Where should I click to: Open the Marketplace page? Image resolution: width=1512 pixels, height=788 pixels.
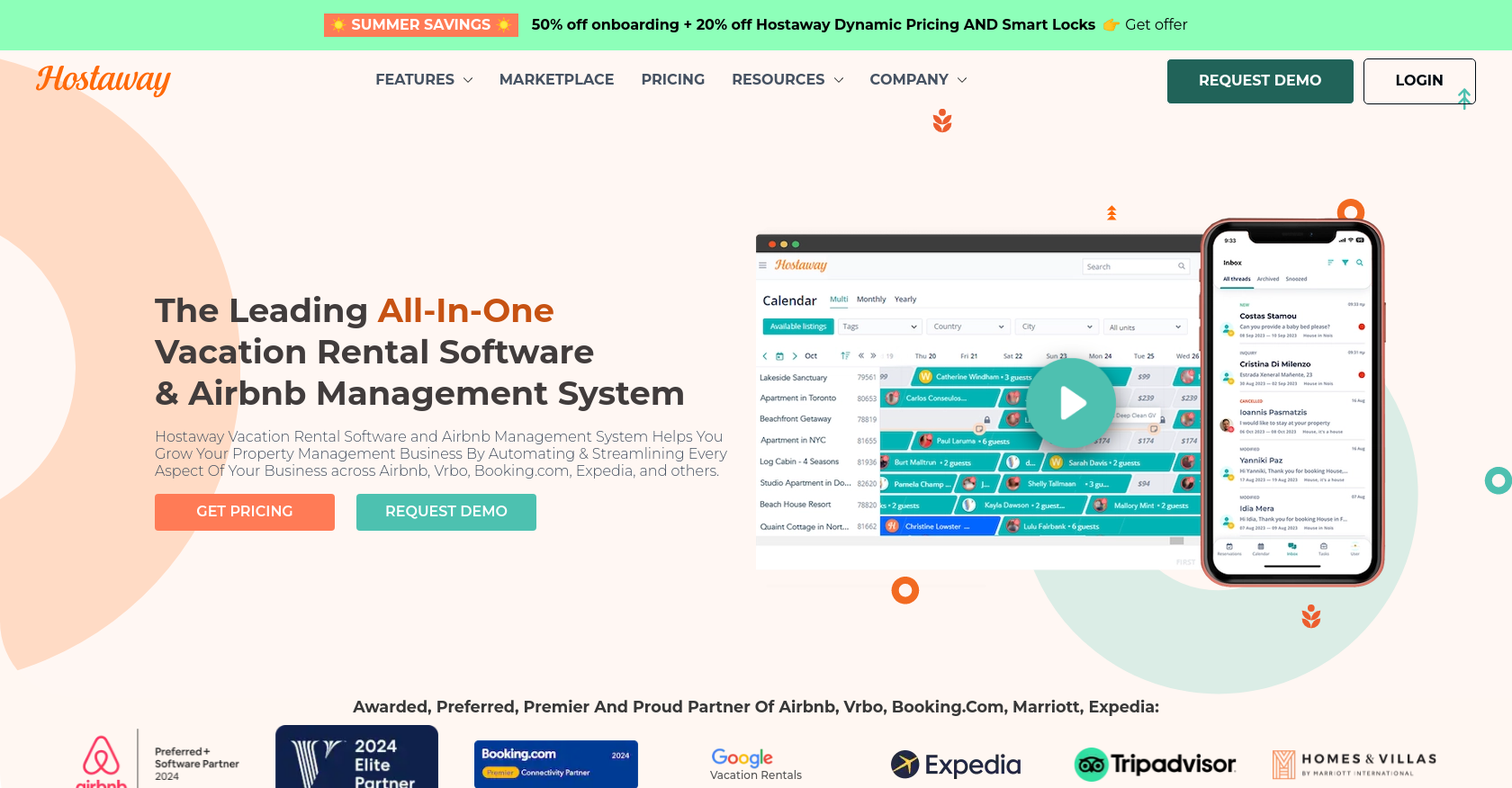coord(556,79)
